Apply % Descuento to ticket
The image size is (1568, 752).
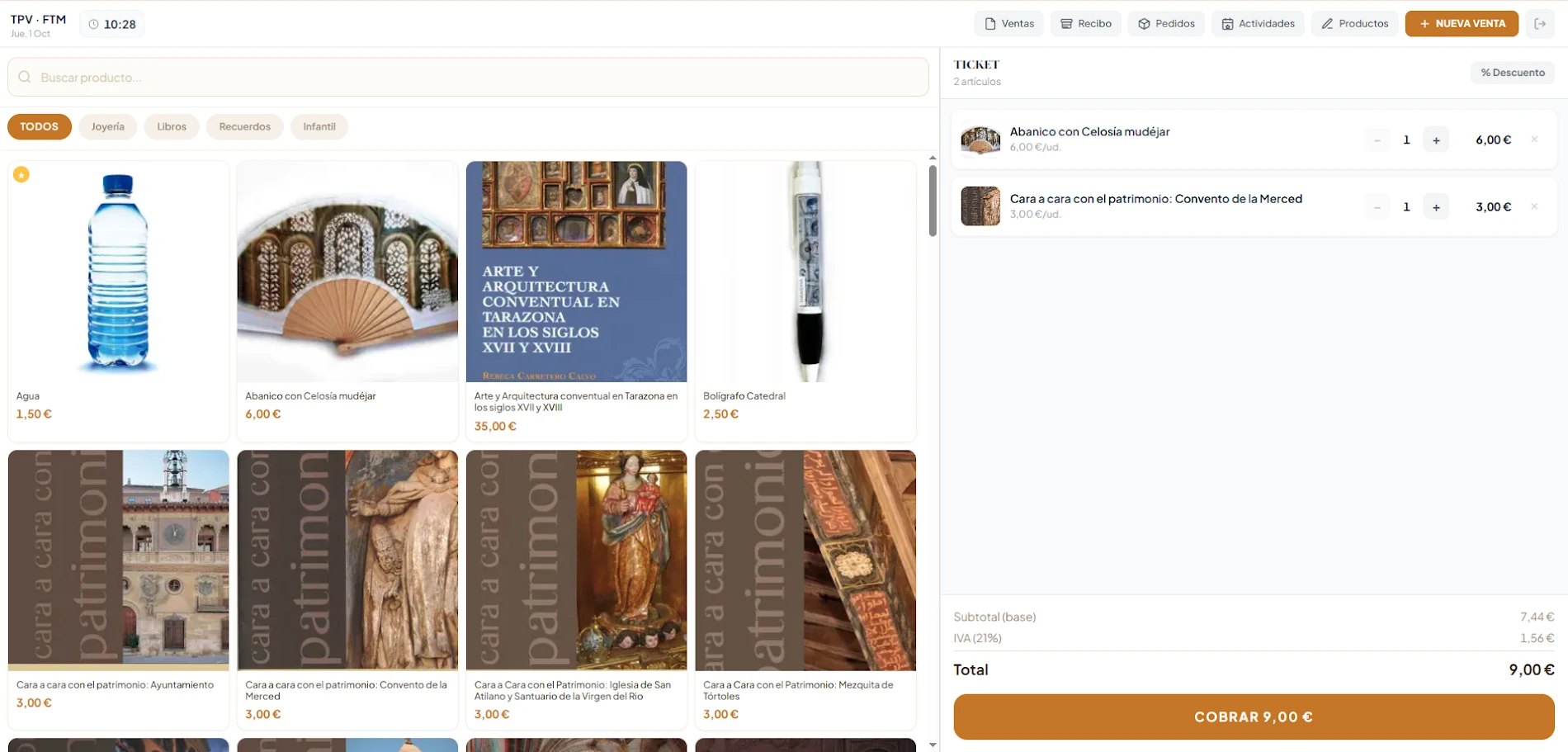(x=1513, y=73)
